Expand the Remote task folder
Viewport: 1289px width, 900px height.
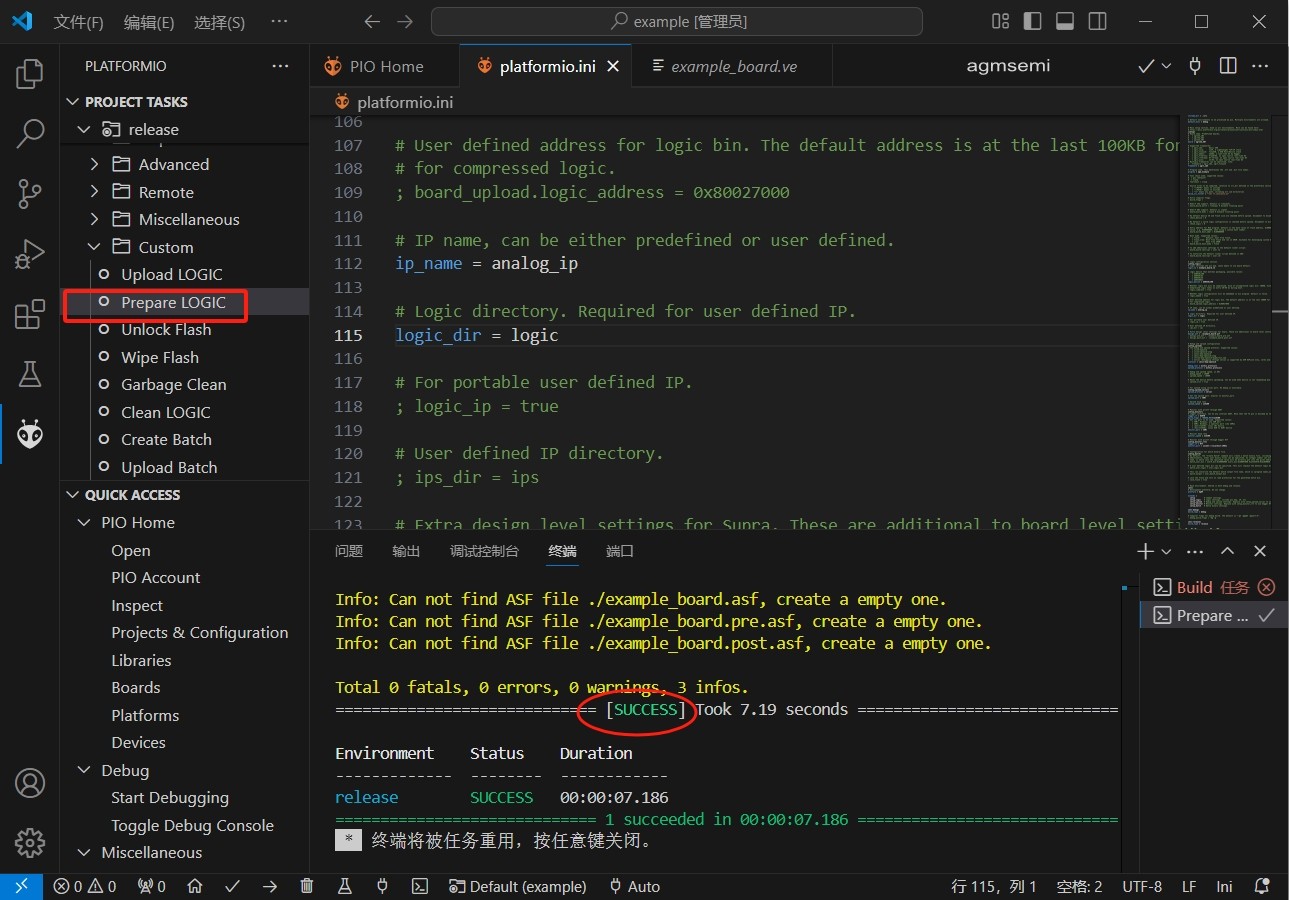[95, 192]
